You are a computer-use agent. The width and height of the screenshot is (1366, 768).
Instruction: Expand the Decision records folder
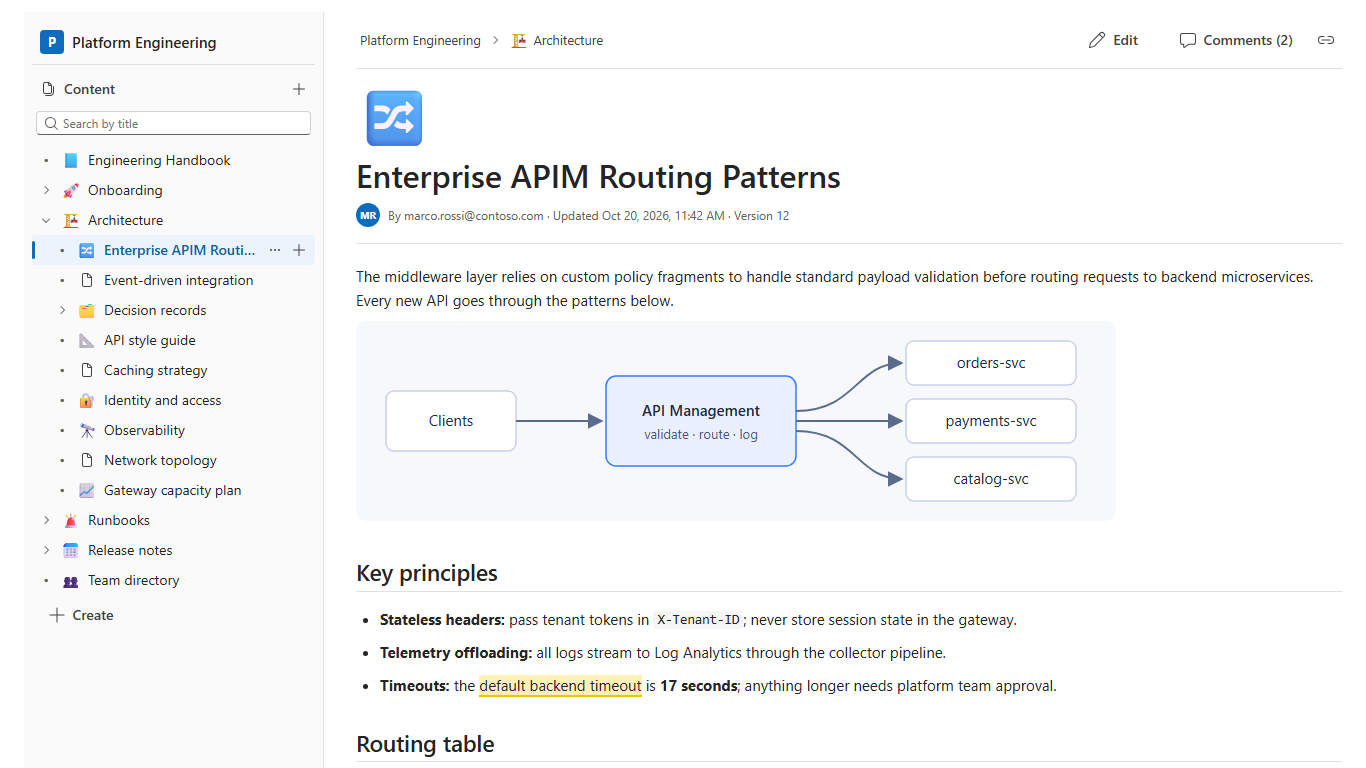point(62,310)
